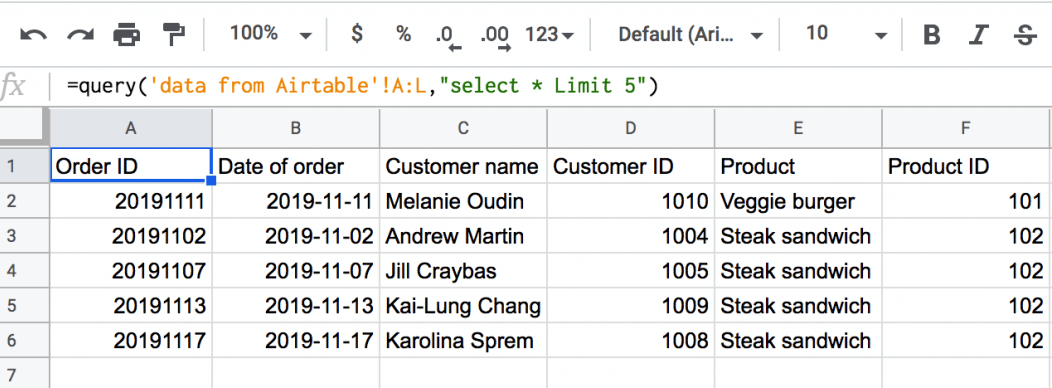Click the 'Jill Craybas' cell
The height and width of the screenshot is (388, 1052).
coord(463,271)
